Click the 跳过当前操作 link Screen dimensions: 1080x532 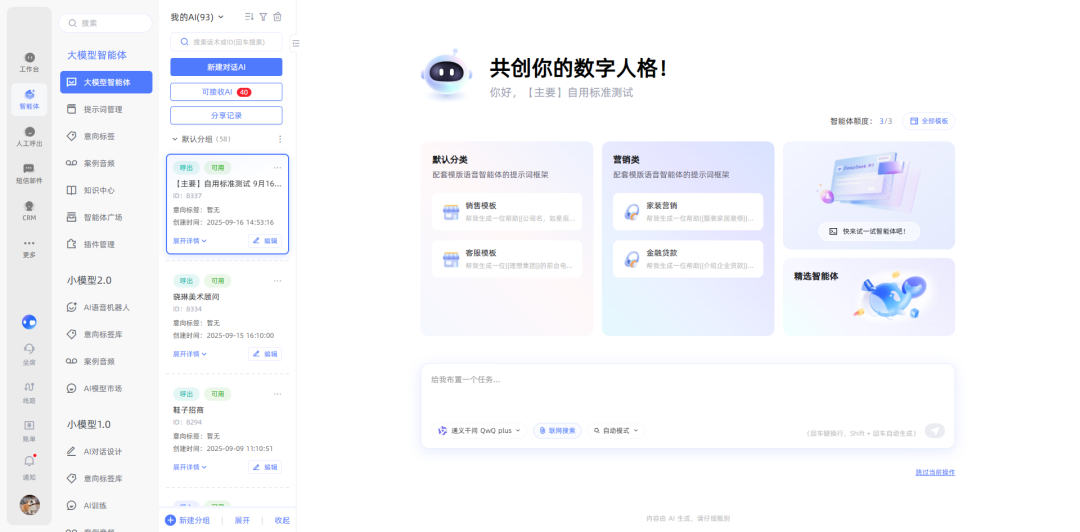click(934, 472)
